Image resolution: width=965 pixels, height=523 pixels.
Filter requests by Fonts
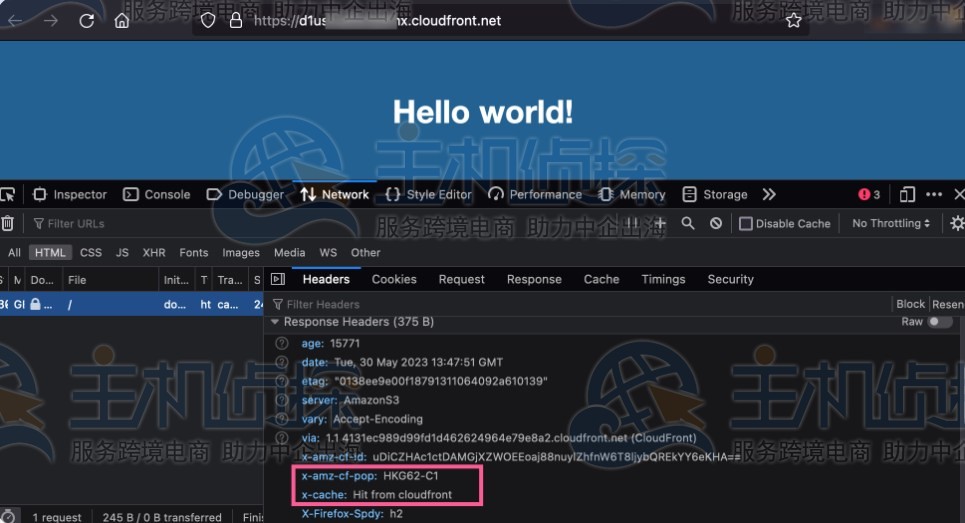(193, 252)
